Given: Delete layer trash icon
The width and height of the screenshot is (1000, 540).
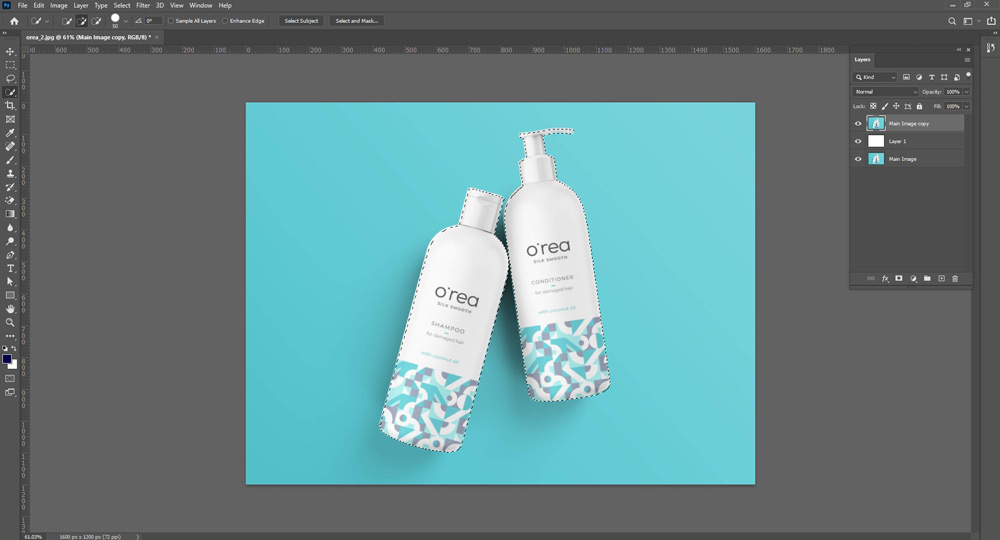Looking at the screenshot, I should 955,279.
